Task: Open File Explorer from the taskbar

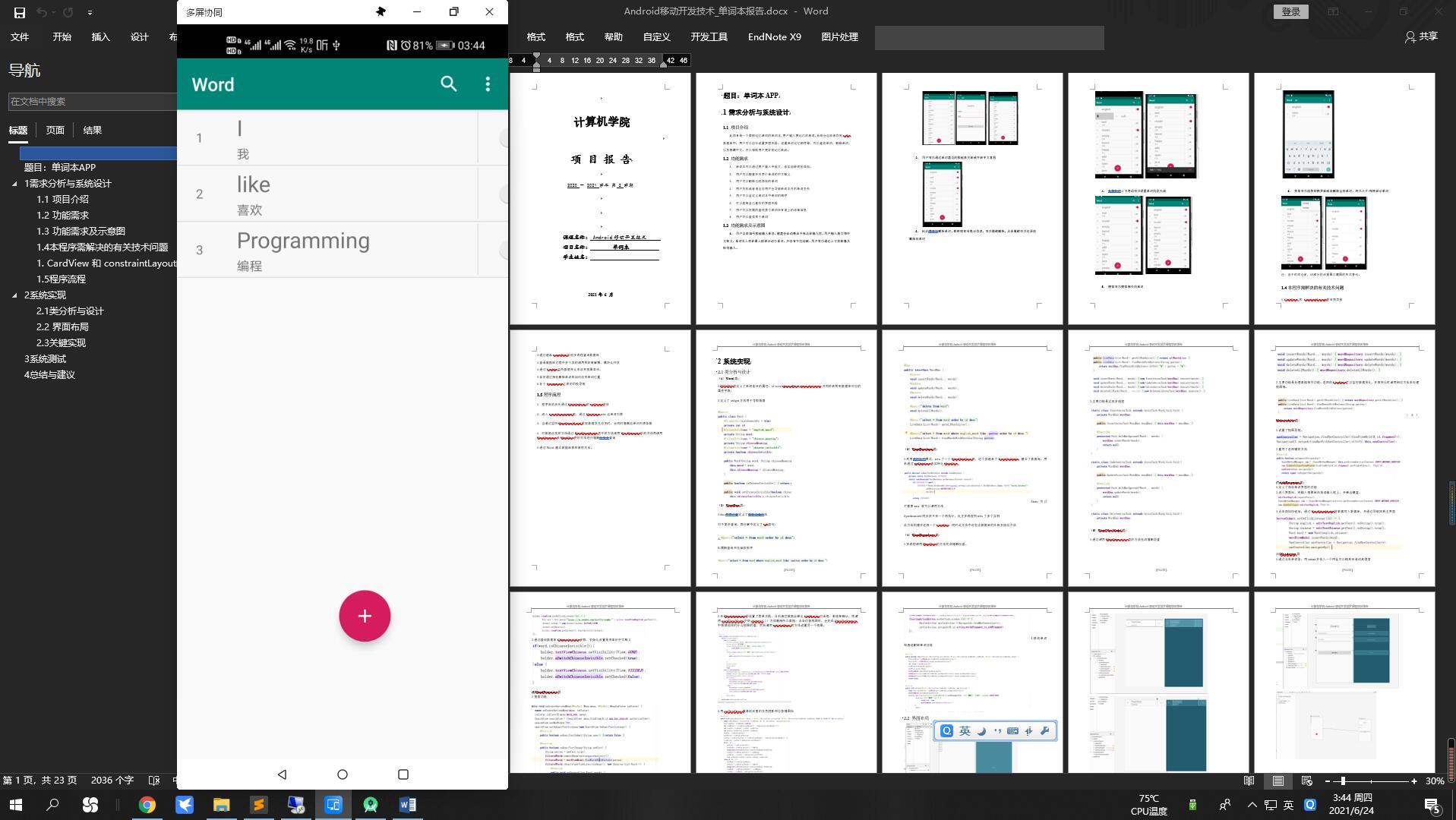Action: 221,805
